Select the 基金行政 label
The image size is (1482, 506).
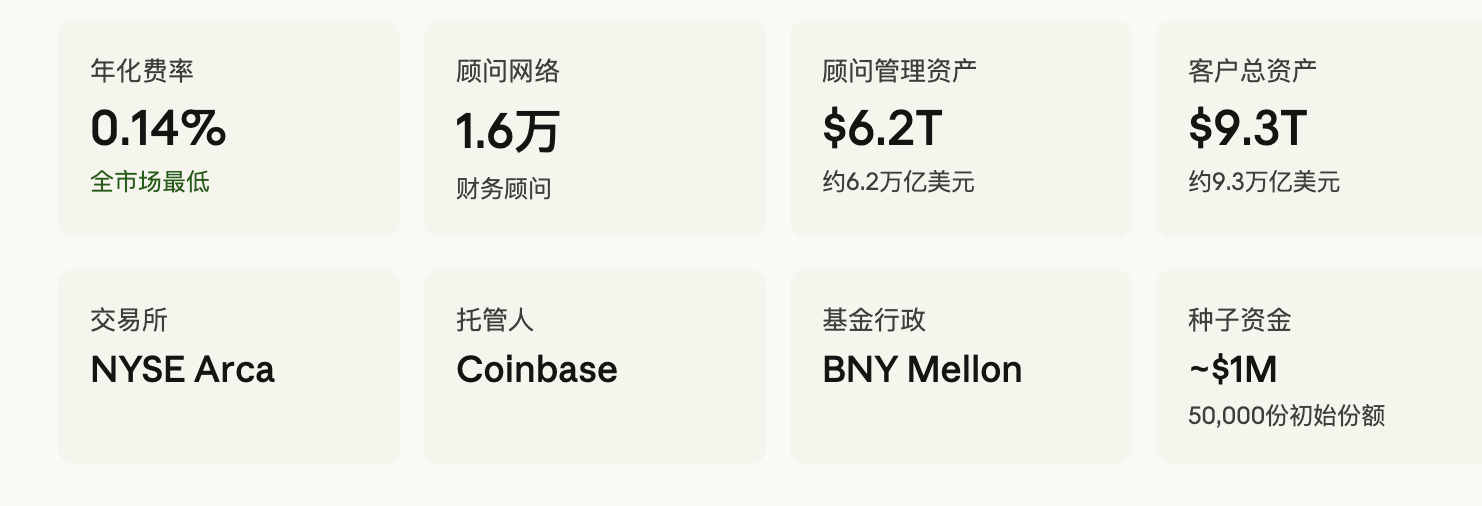[874, 320]
